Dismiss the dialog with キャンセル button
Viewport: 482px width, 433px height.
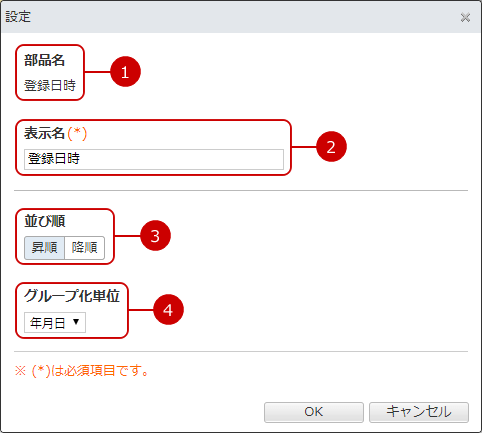(x=419, y=412)
